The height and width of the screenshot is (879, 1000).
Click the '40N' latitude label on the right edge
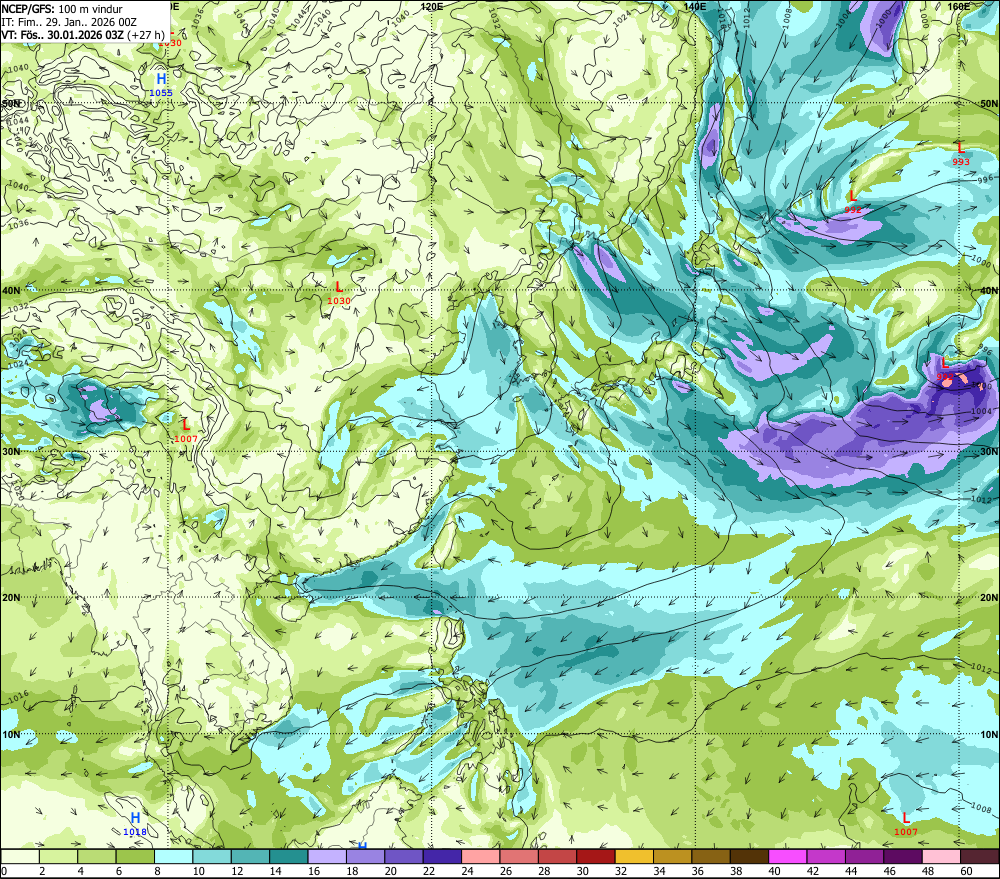point(989,290)
